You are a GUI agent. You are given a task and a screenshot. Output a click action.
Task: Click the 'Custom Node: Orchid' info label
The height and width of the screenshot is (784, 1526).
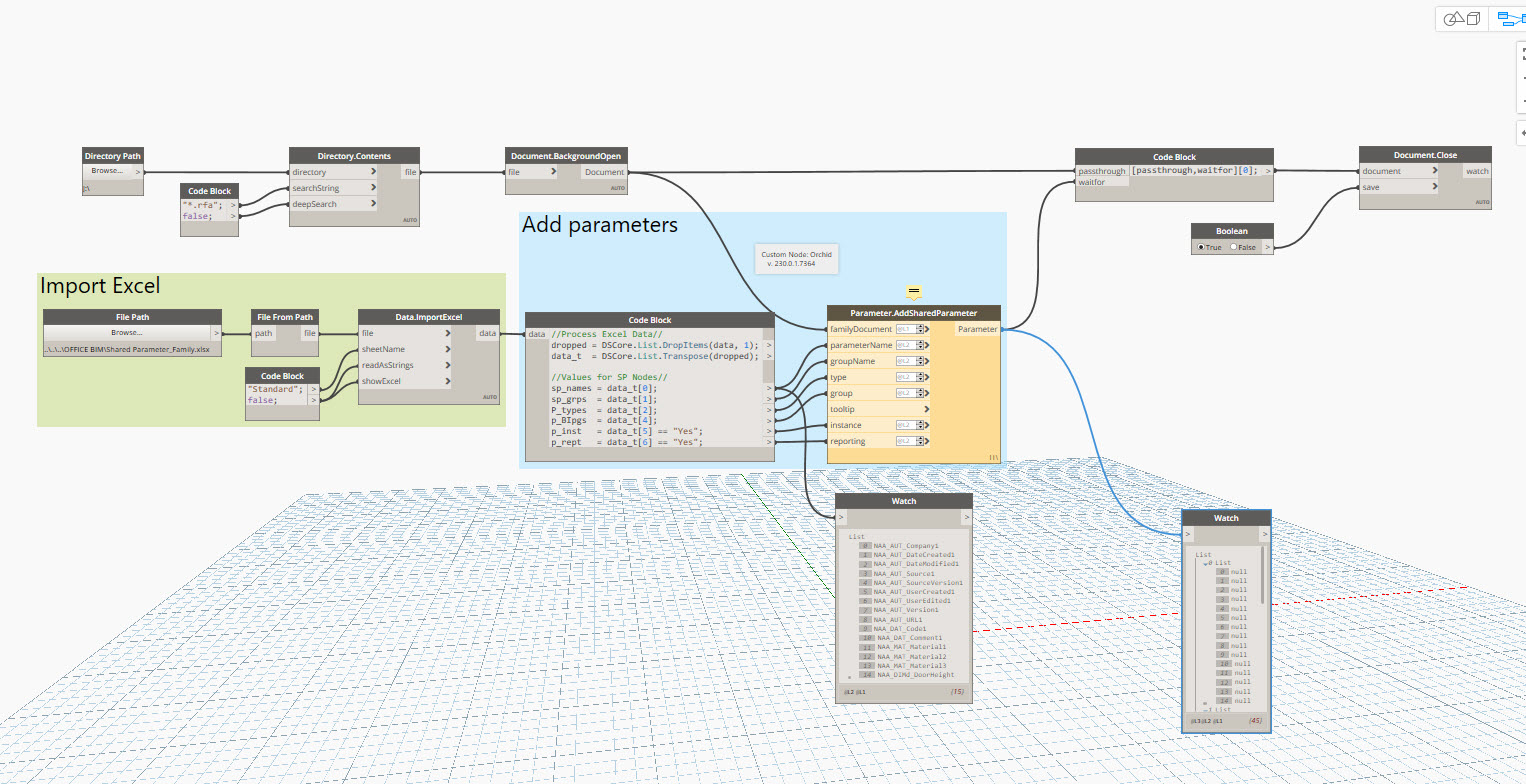[798, 258]
